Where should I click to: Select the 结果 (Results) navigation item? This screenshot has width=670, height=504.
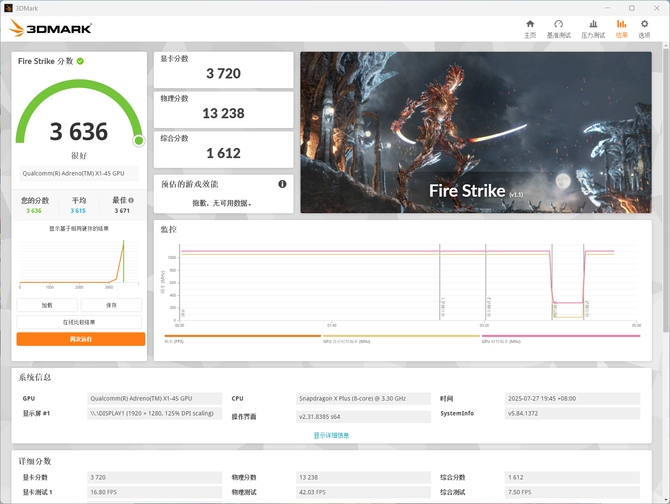coord(621,29)
